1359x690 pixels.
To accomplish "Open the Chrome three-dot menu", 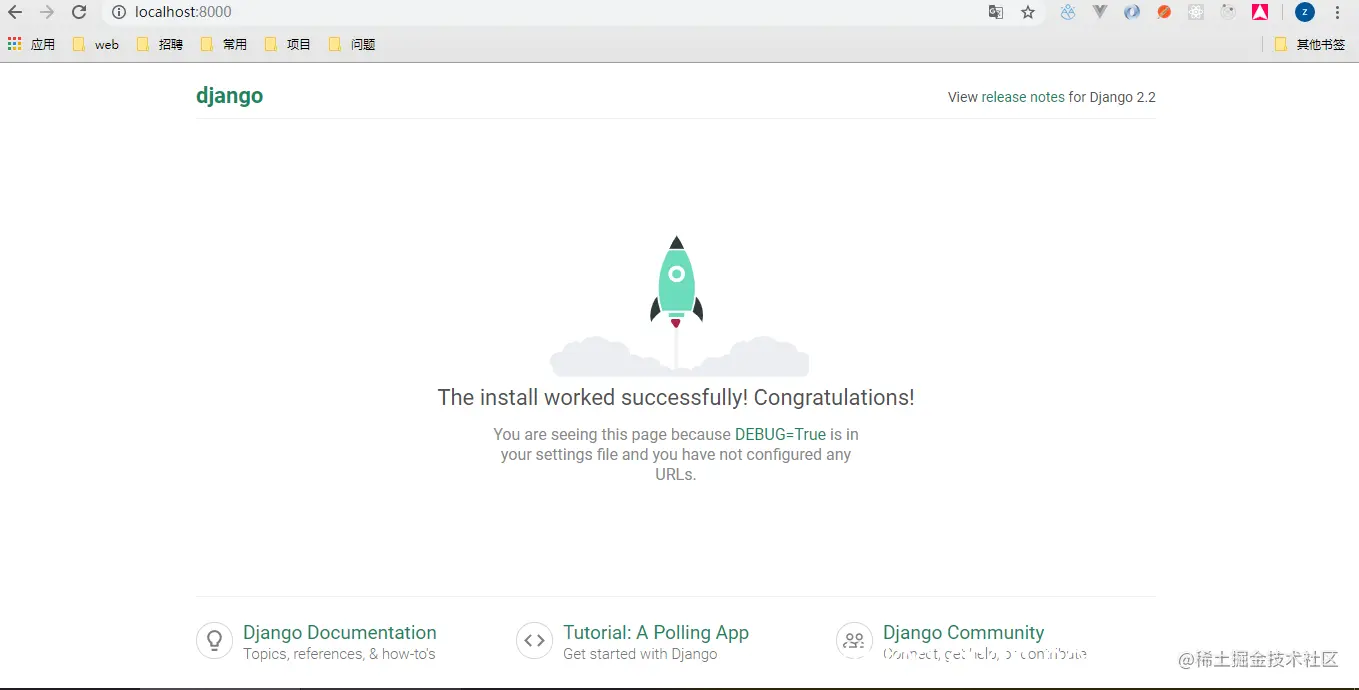I will (x=1337, y=12).
